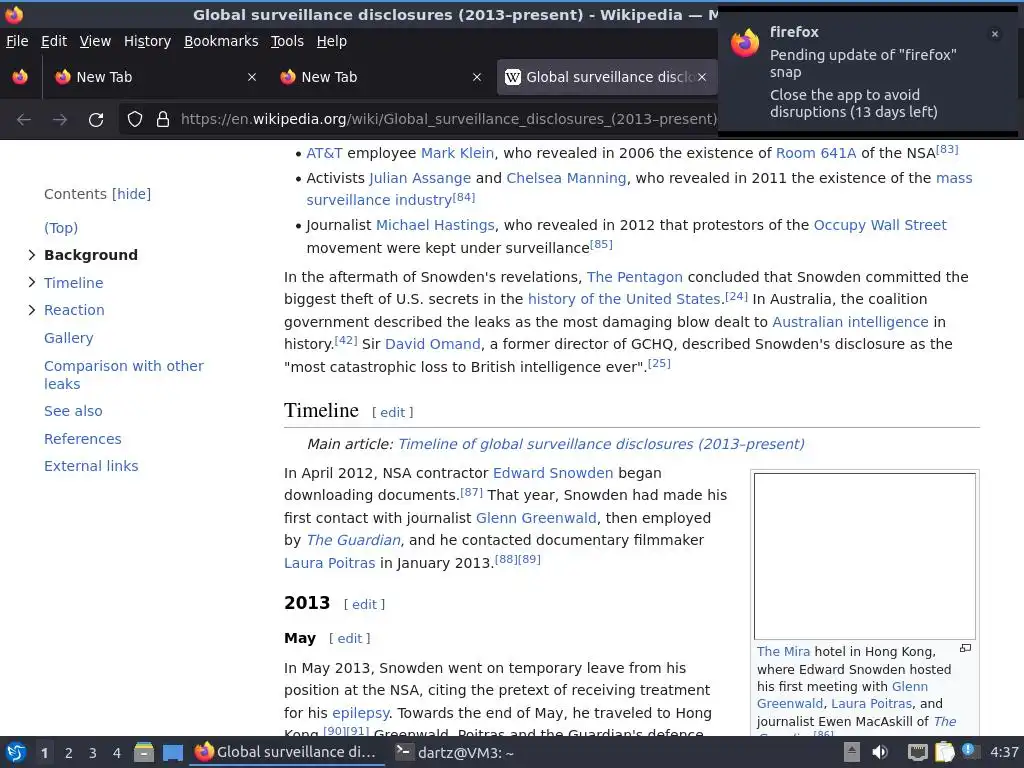Open the Occupy Wall Street link
Screen dimensions: 1024x768
880,225
